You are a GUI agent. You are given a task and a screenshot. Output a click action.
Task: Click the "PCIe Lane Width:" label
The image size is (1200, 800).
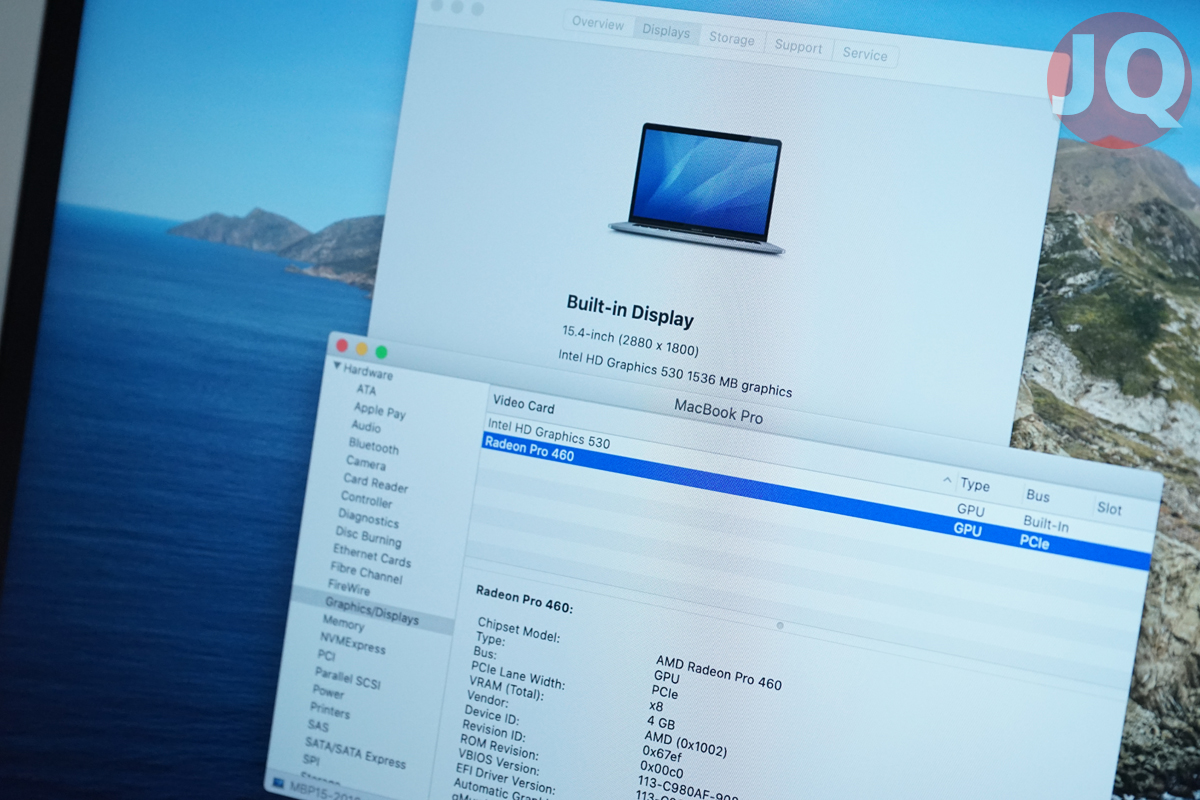[x=518, y=675]
